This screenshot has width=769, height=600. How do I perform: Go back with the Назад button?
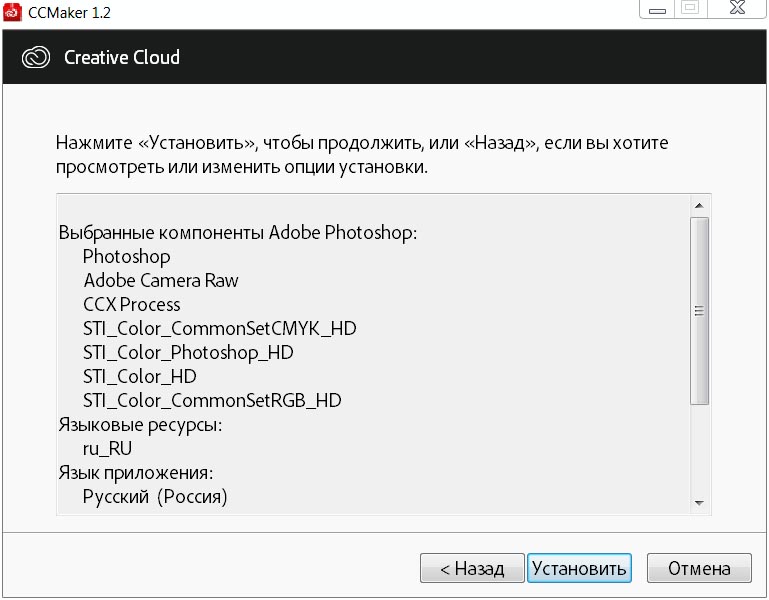(x=472, y=568)
